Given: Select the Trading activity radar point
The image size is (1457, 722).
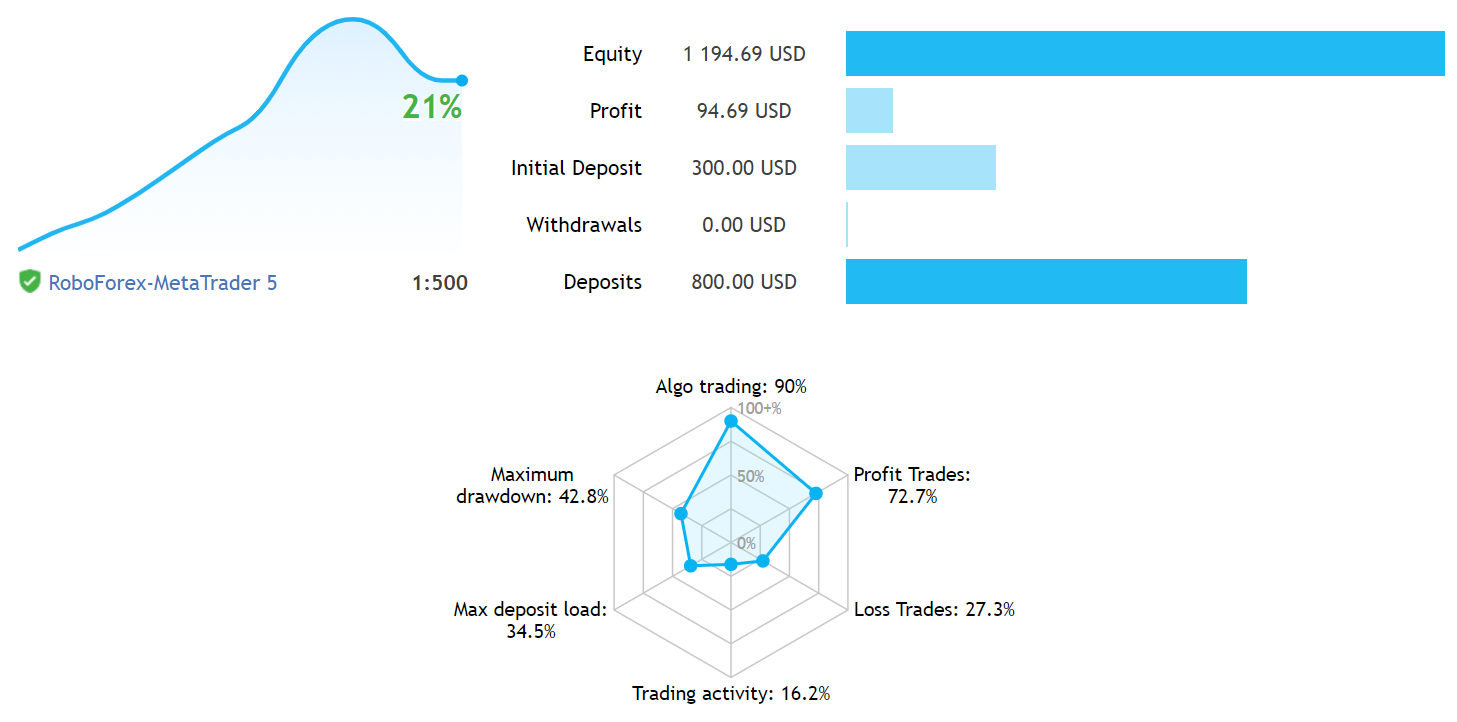Looking at the screenshot, I should 730,565.
